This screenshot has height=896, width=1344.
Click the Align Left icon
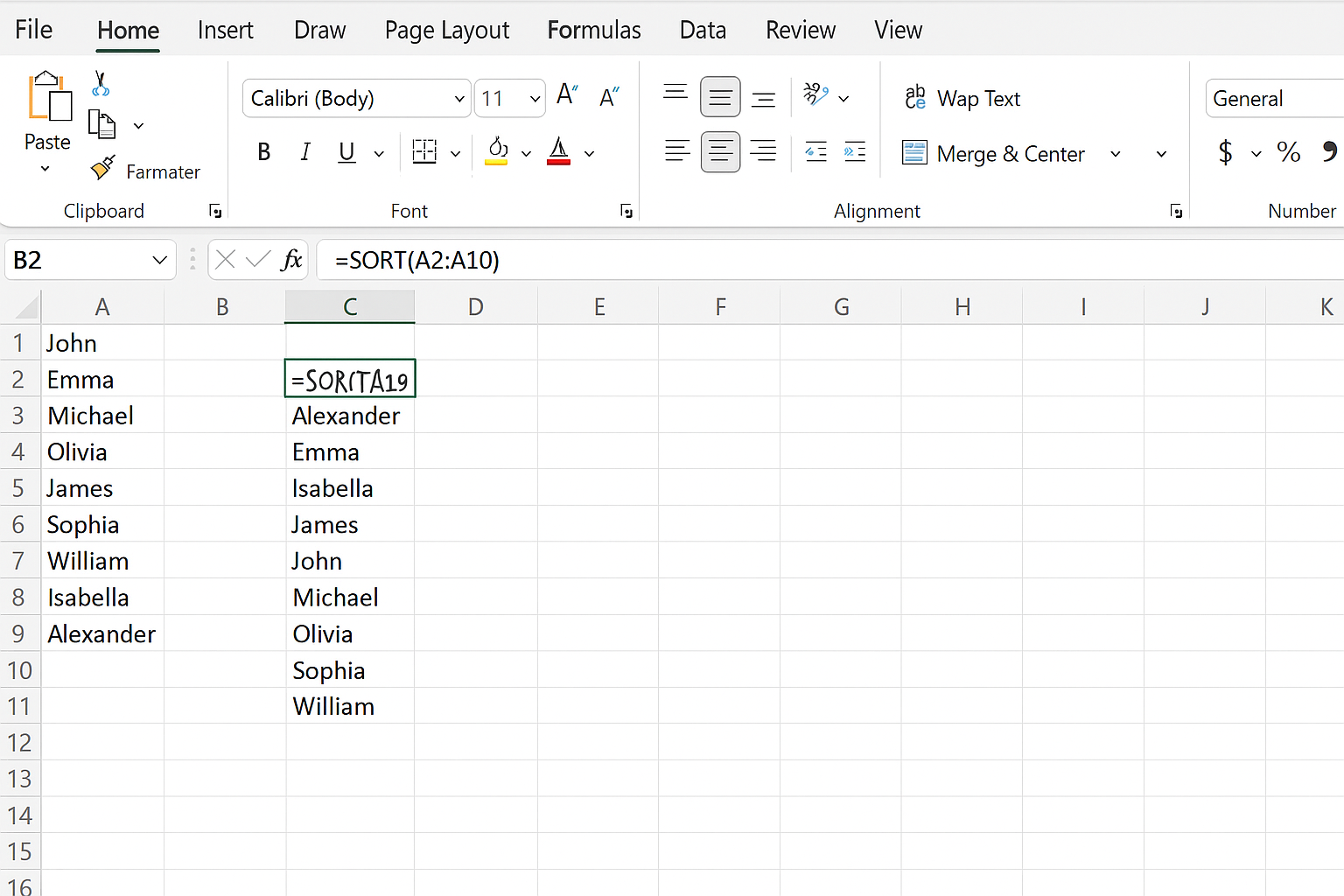coord(676,151)
